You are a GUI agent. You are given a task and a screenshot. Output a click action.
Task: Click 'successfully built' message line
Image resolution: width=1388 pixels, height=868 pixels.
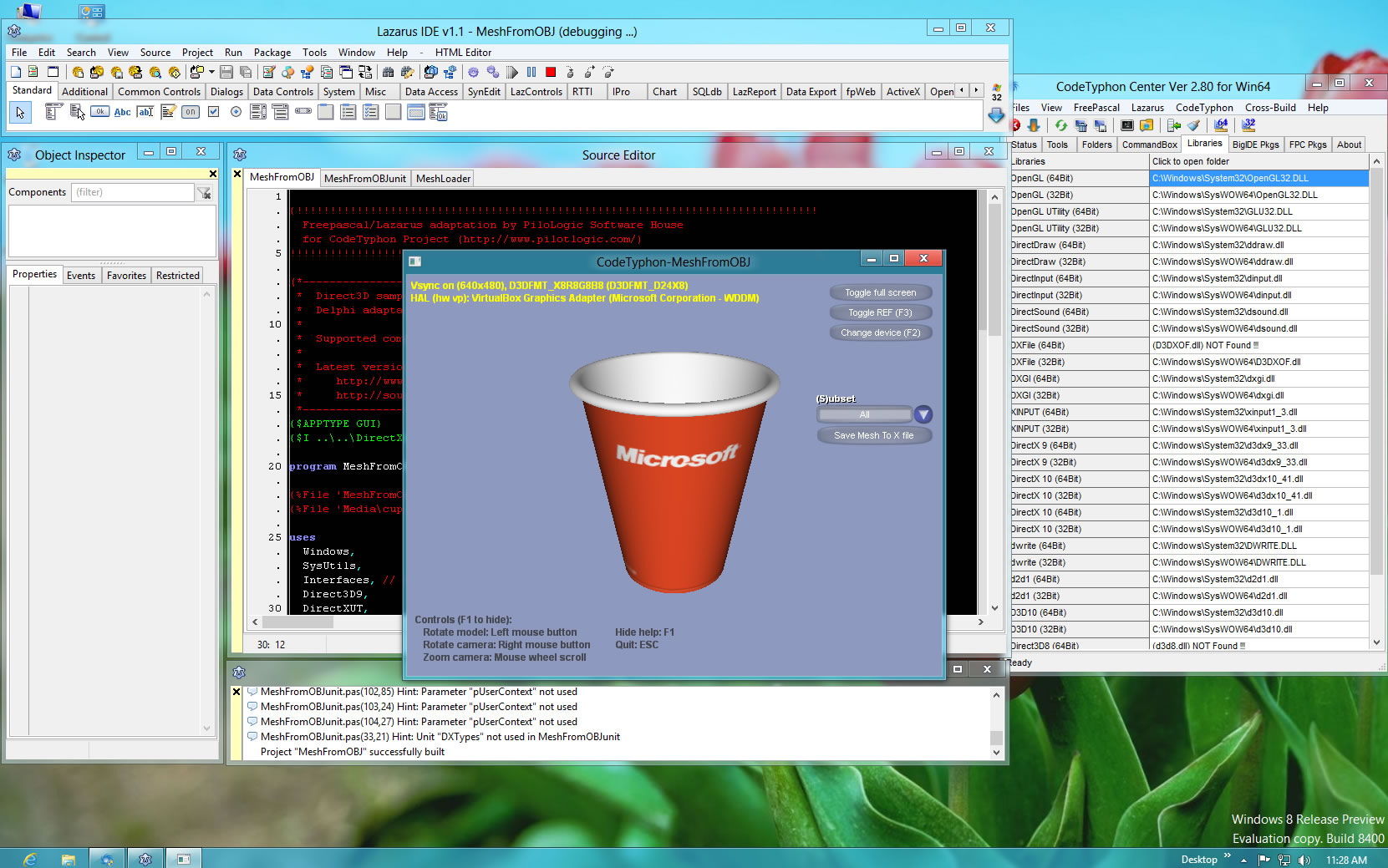click(x=353, y=752)
